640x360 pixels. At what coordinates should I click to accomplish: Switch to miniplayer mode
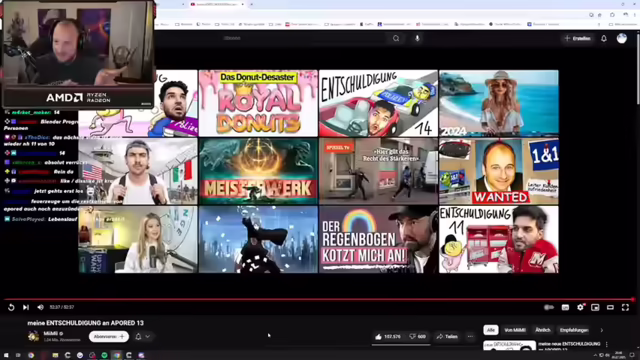pos(596,307)
